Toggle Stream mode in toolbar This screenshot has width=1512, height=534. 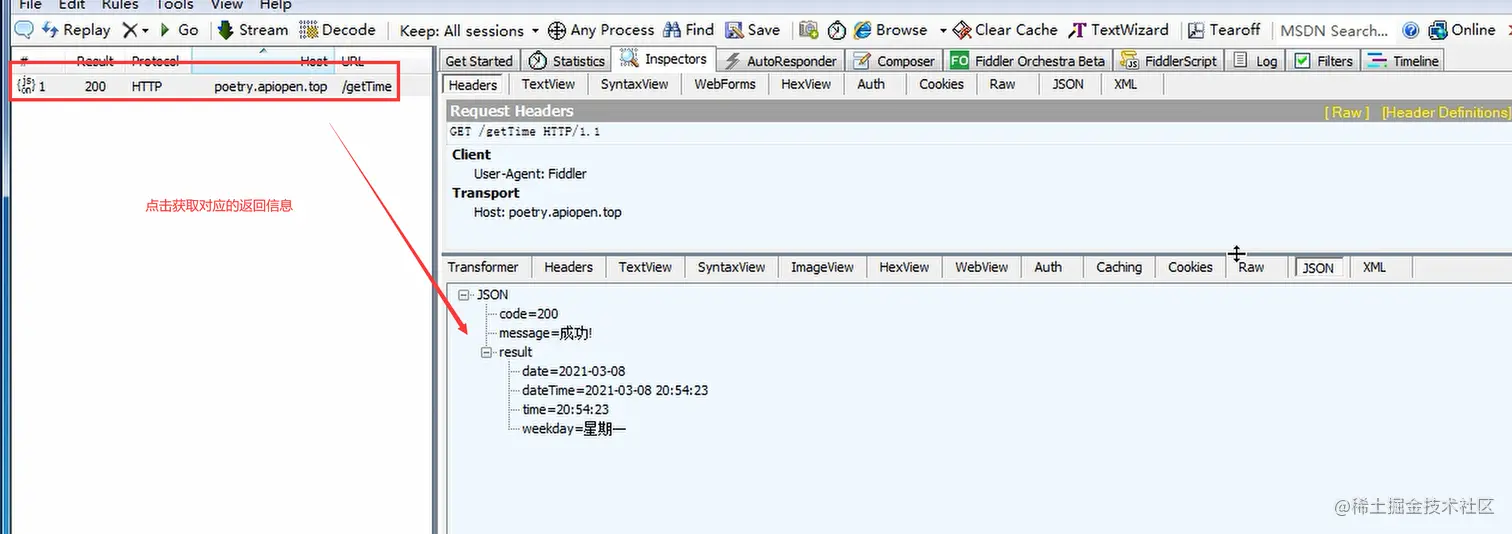click(x=253, y=30)
